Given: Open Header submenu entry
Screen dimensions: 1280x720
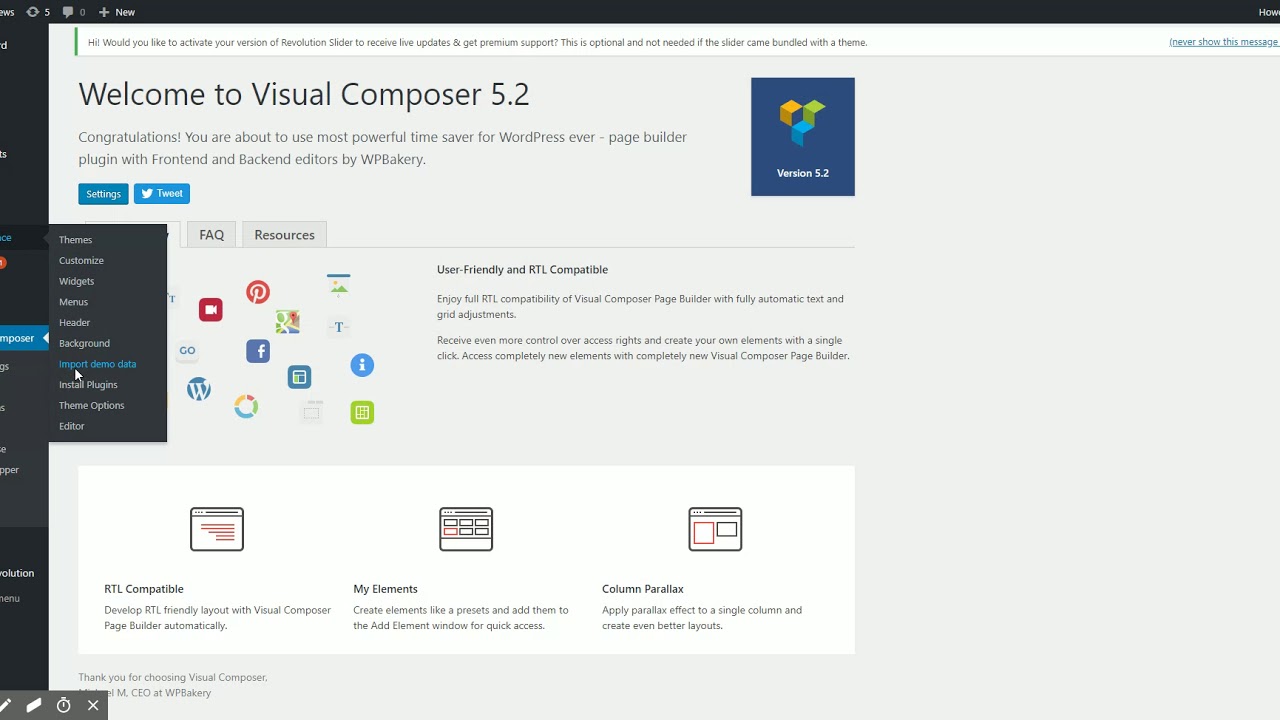Looking at the screenshot, I should pos(74,322).
